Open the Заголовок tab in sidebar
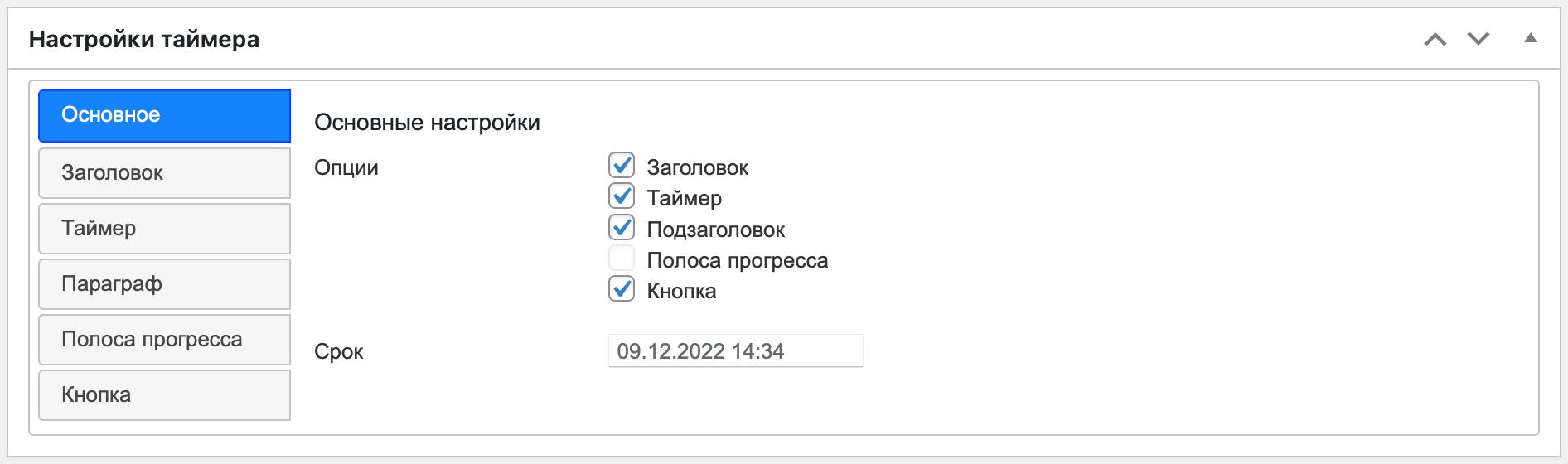Screen dimensions: 1568x464 click(164, 172)
